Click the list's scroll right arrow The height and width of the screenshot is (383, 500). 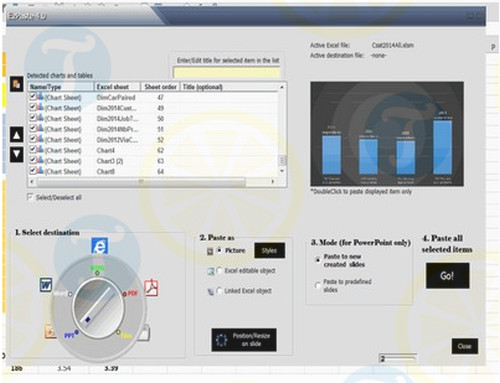pos(273,182)
